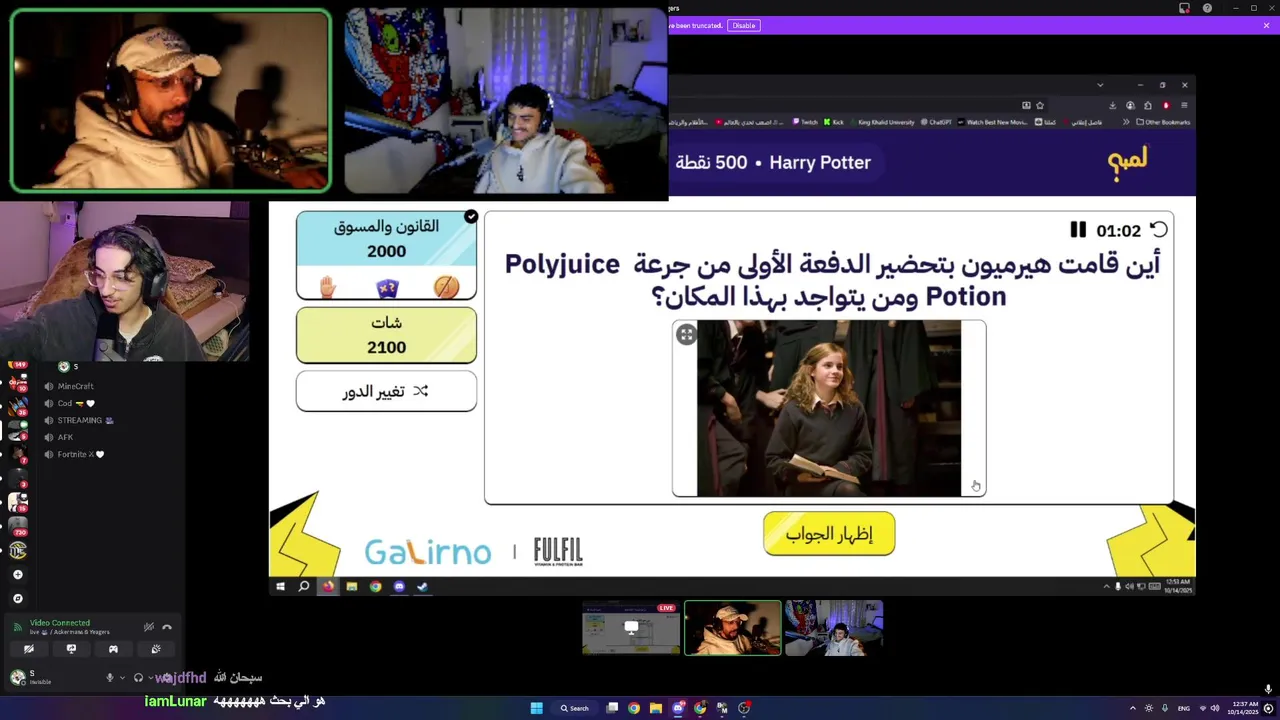
Task: Use the orange circle helper icon for the first team
Action: pos(446,288)
